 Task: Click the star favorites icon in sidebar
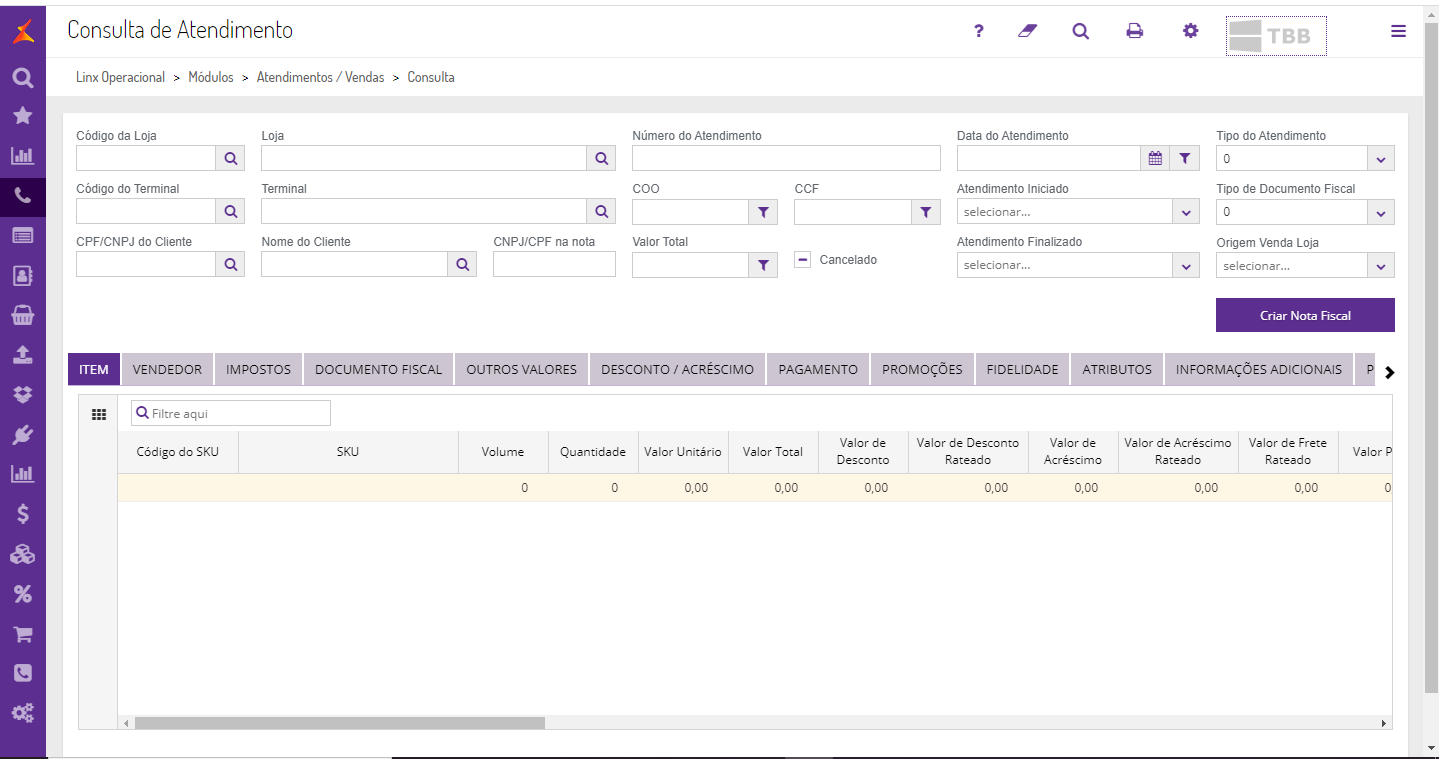coord(23,116)
